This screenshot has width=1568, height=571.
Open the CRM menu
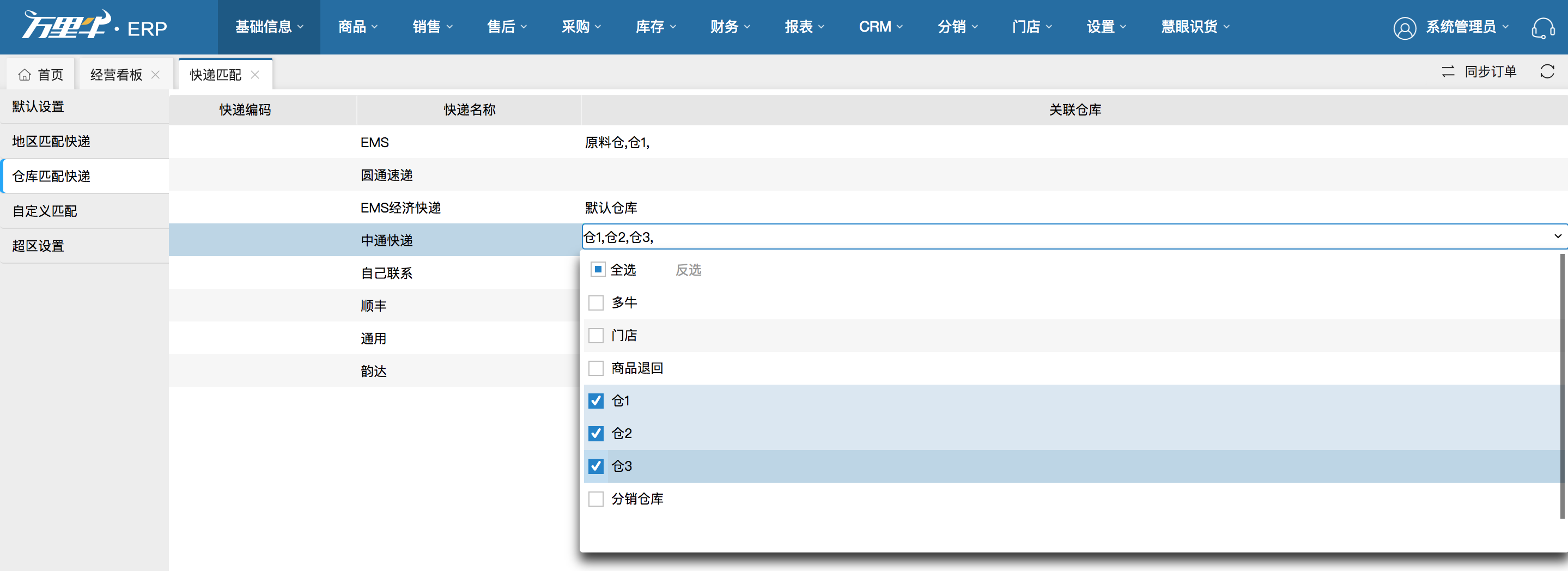(x=880, y=27)
